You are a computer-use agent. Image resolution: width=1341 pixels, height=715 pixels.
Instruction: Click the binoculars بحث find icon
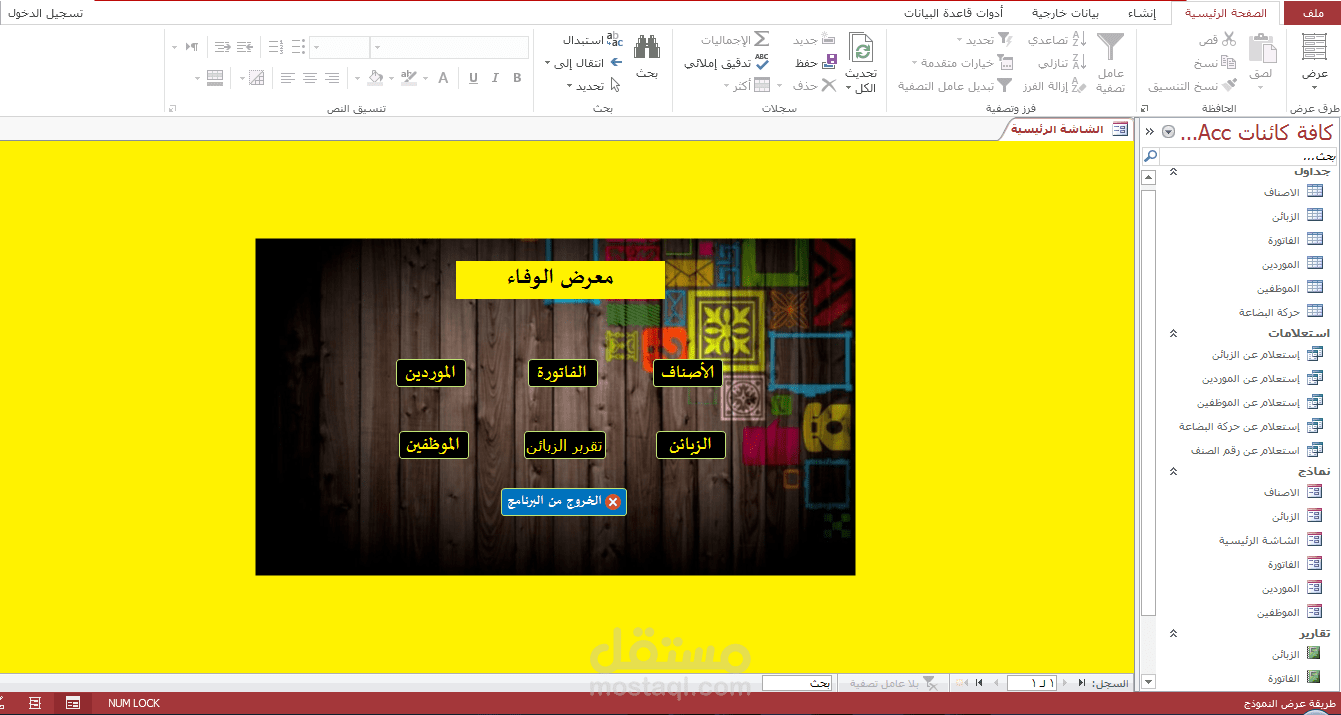pyautogui.click(x=647, y=48)
